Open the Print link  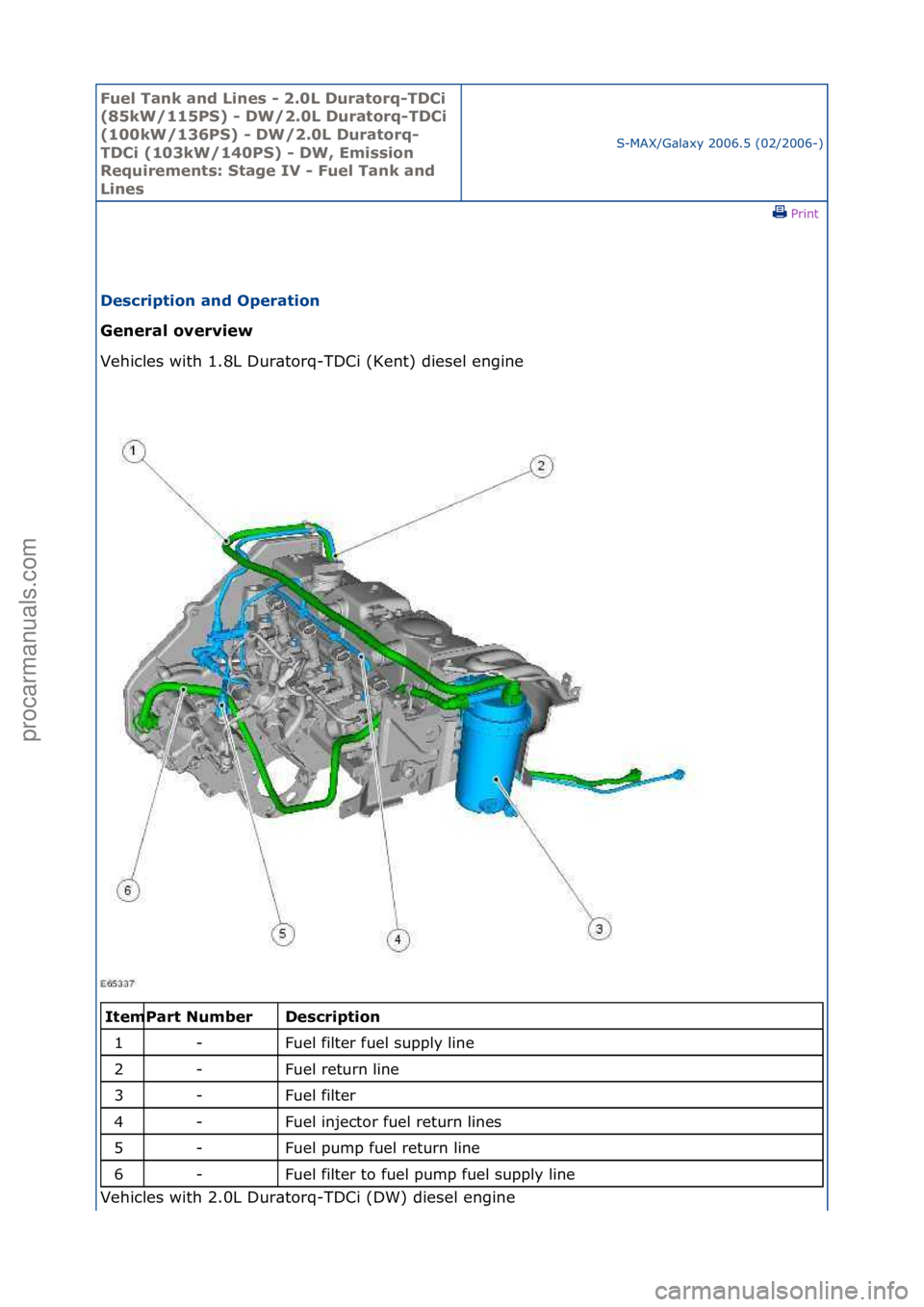pos(804,214)
